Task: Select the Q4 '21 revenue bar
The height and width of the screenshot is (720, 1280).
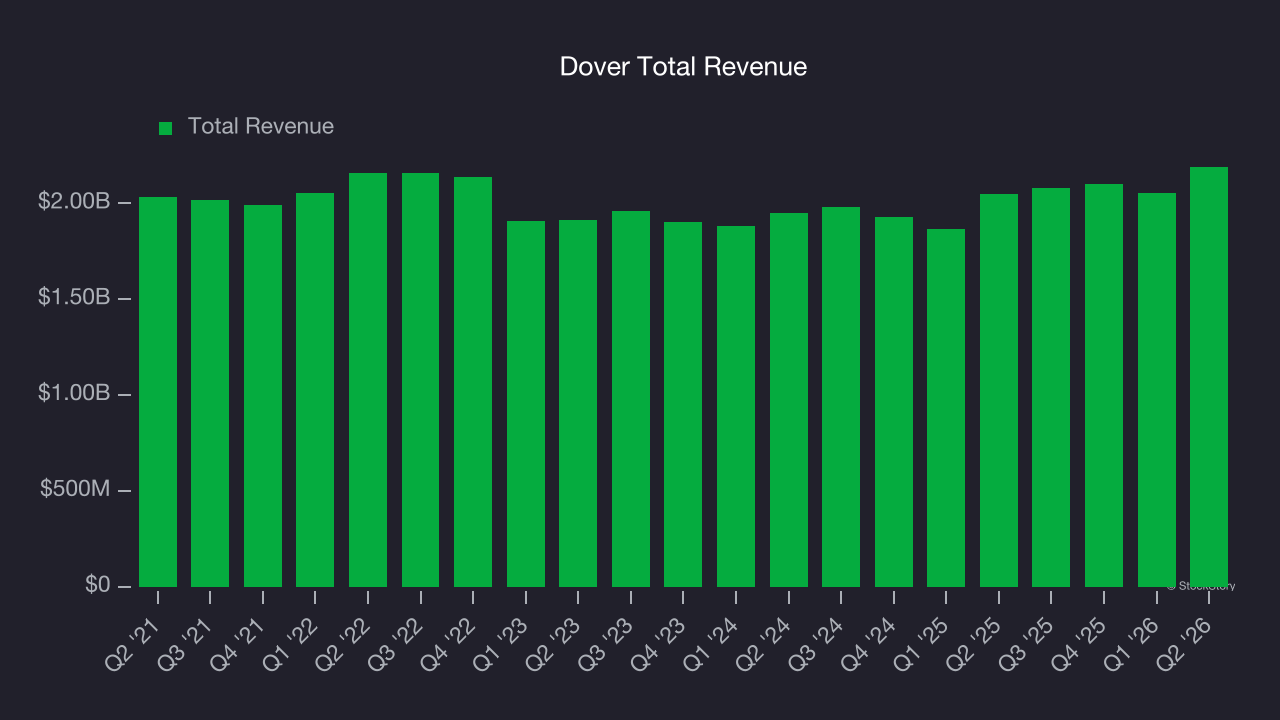Action: point(263,396)
